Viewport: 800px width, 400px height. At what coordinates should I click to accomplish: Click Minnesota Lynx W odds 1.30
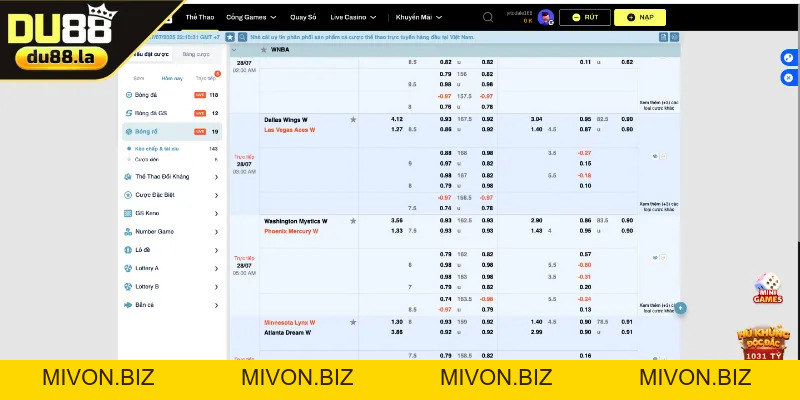pos(396,322)
